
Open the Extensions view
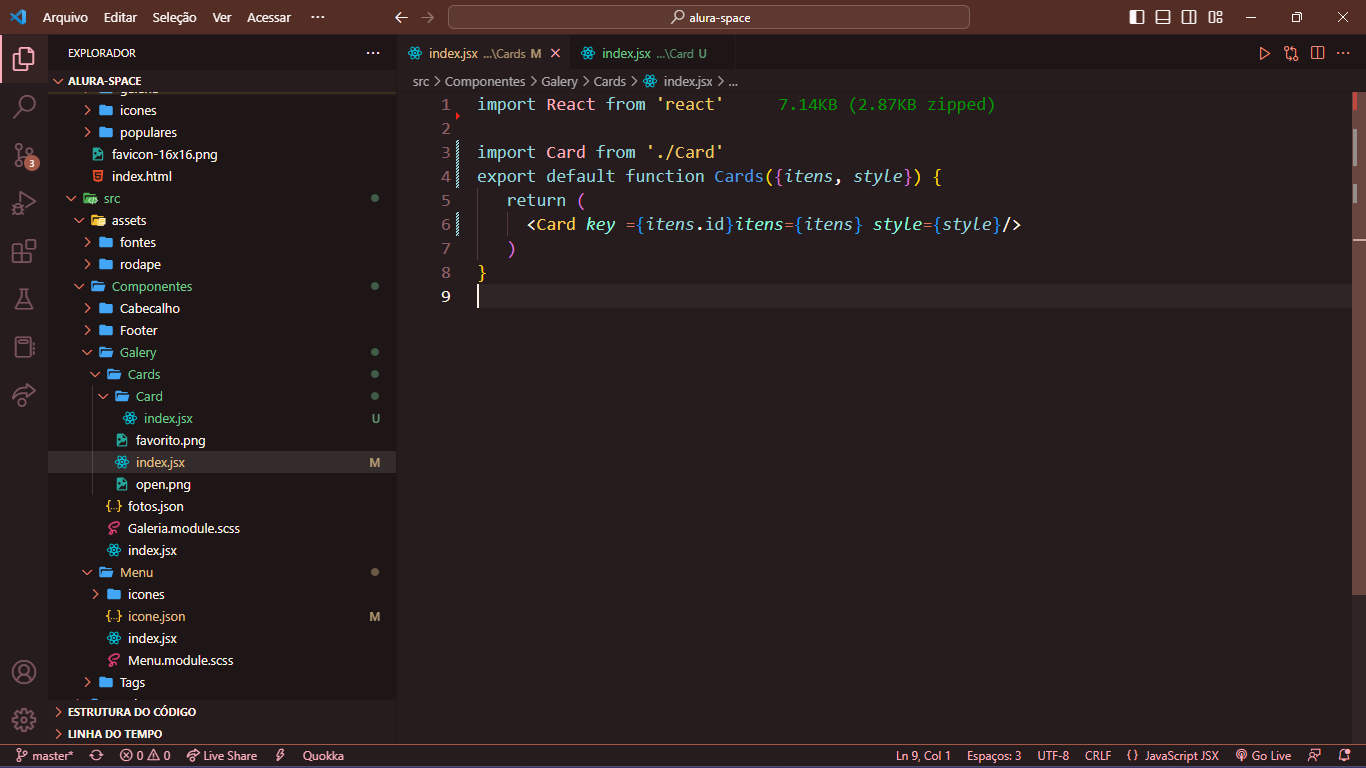click(x=24, y=252)
